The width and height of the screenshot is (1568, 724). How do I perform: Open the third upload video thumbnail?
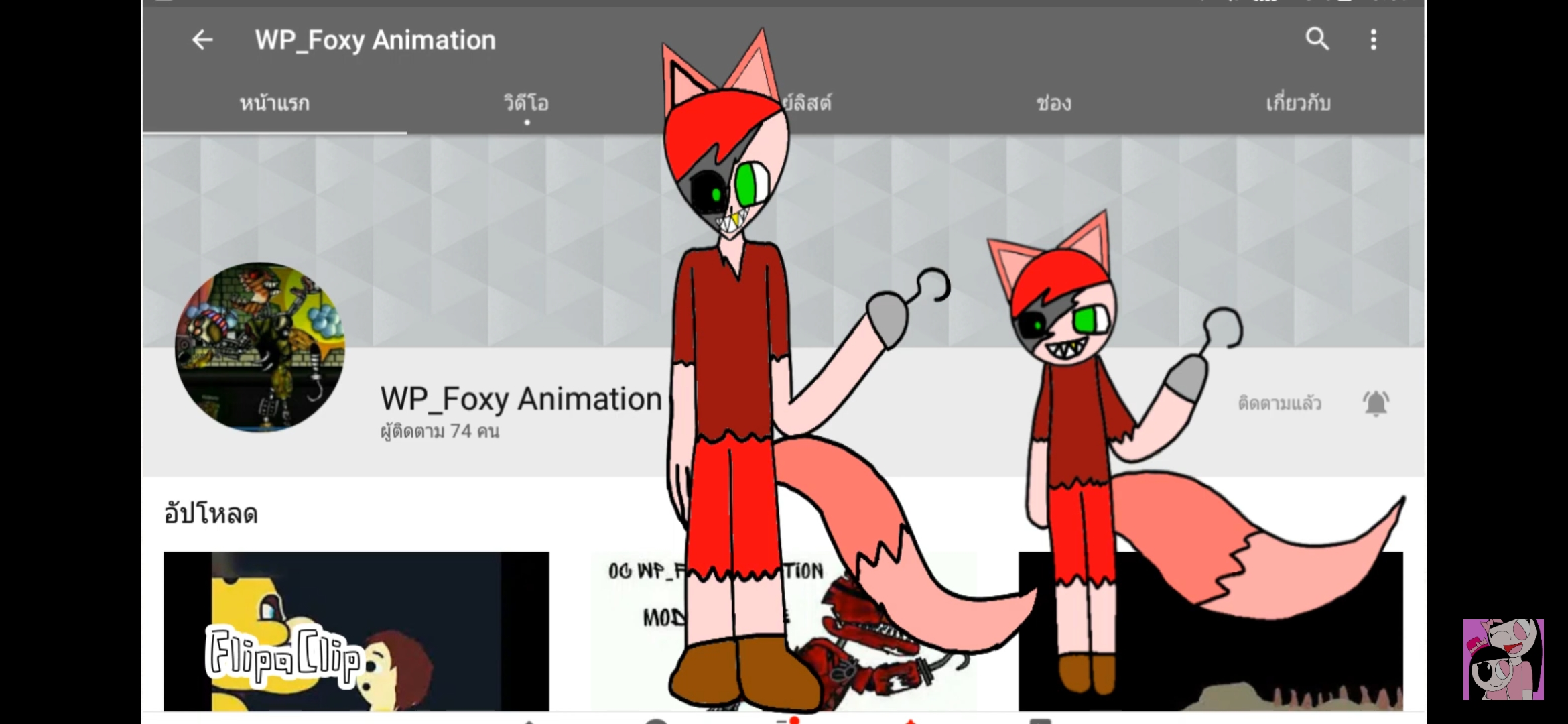point(1210,631)
